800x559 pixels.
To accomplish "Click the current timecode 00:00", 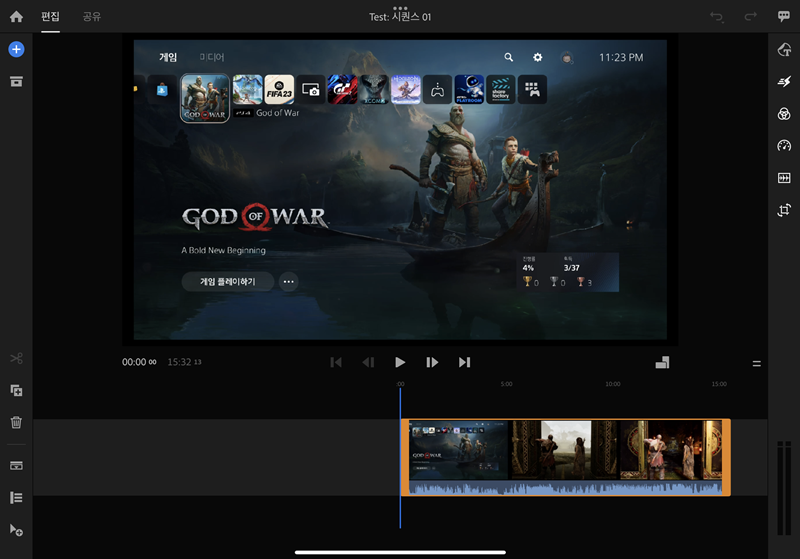I will pyautogui.click(x=139, y=362).
